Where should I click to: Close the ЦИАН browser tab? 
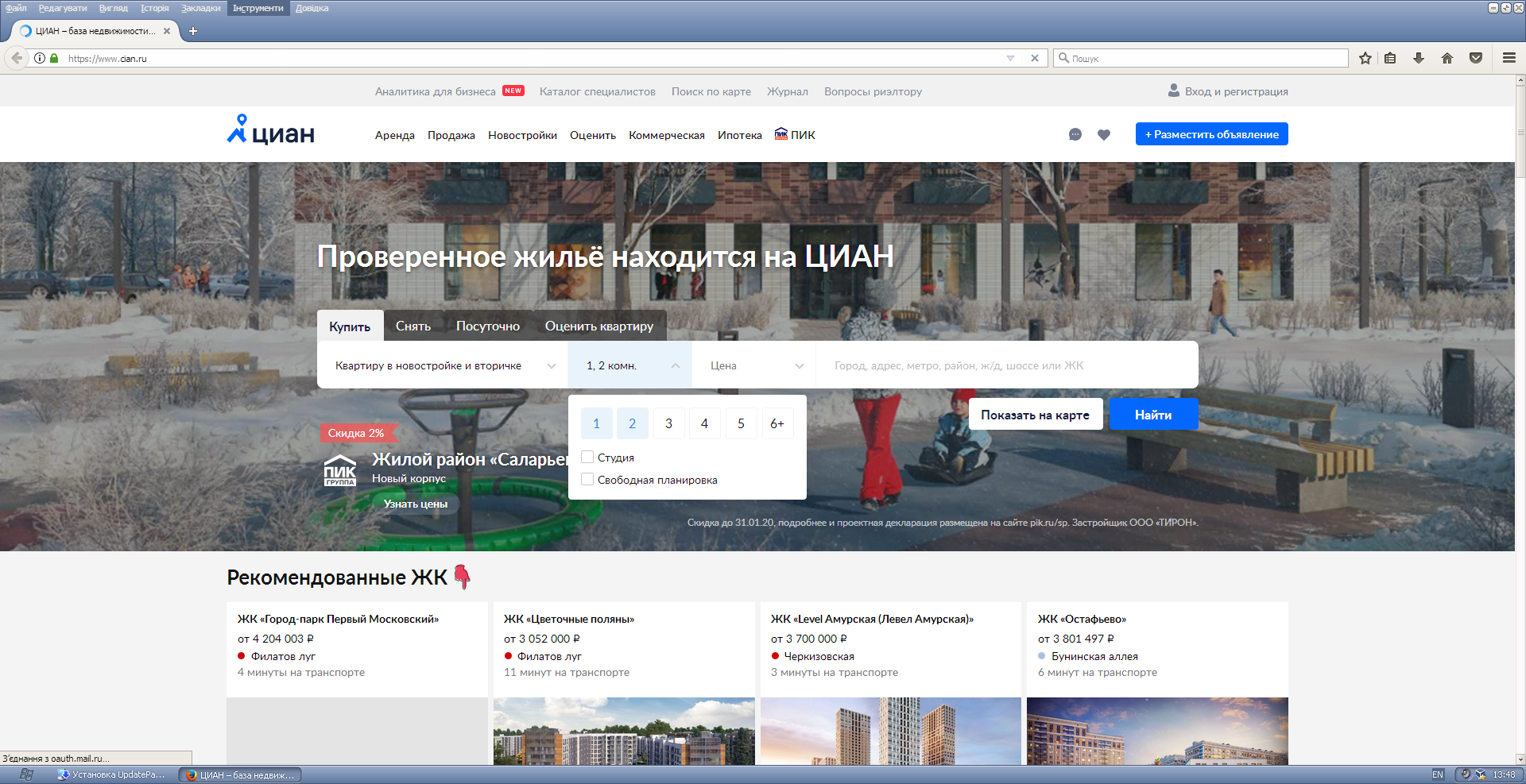pos(167,31)
